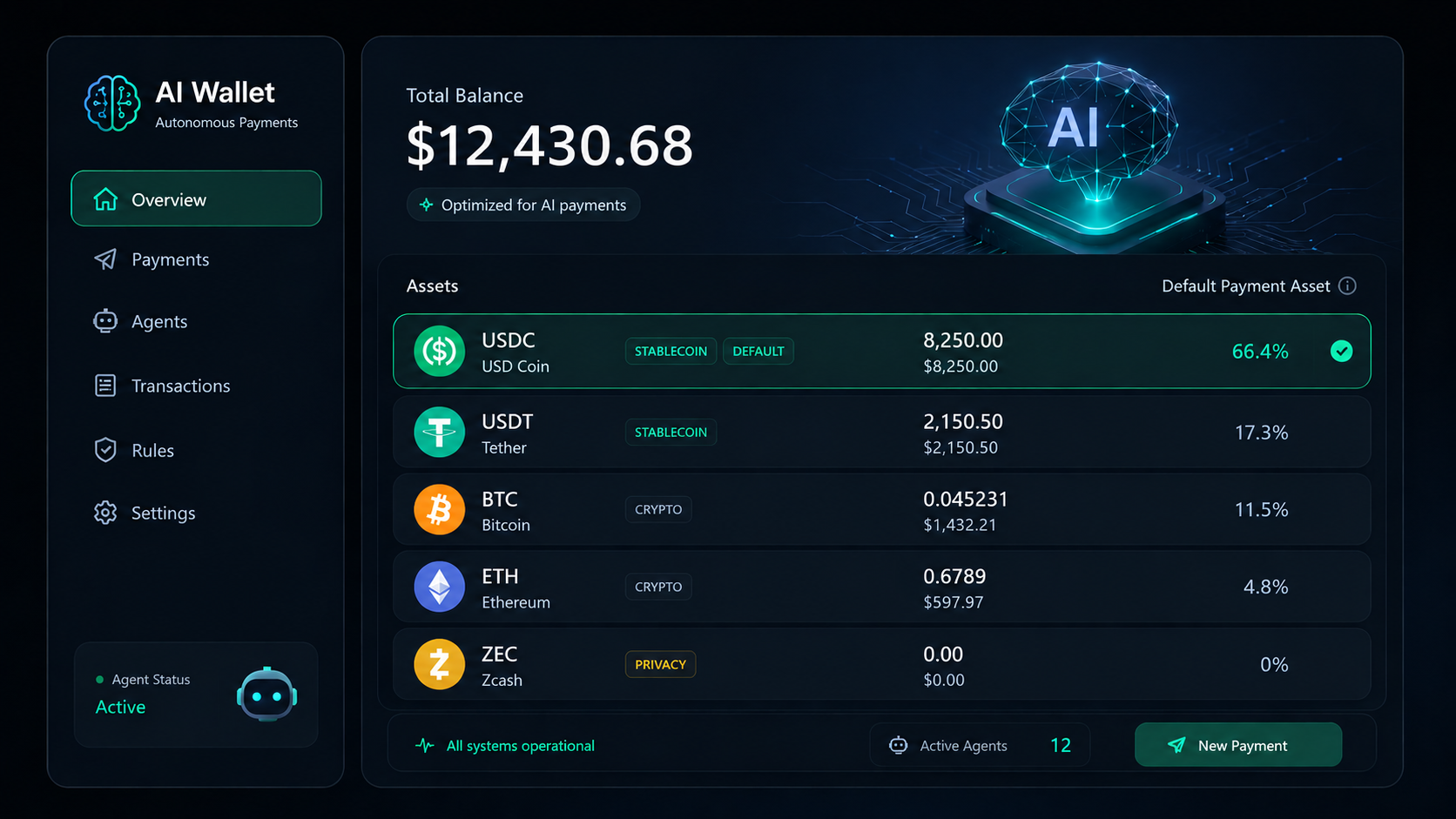Click the $1,432.21 Bitcoin value
Viewport: 1456px width, 819px height.
tap(960, 525)
